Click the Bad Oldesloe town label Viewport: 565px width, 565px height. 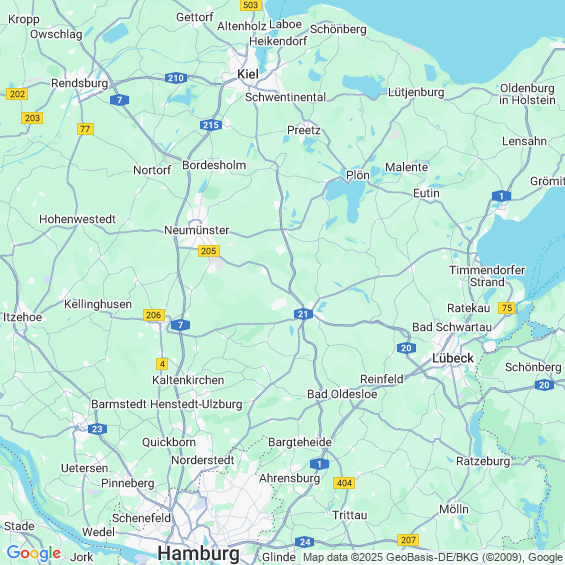point(342,394)
